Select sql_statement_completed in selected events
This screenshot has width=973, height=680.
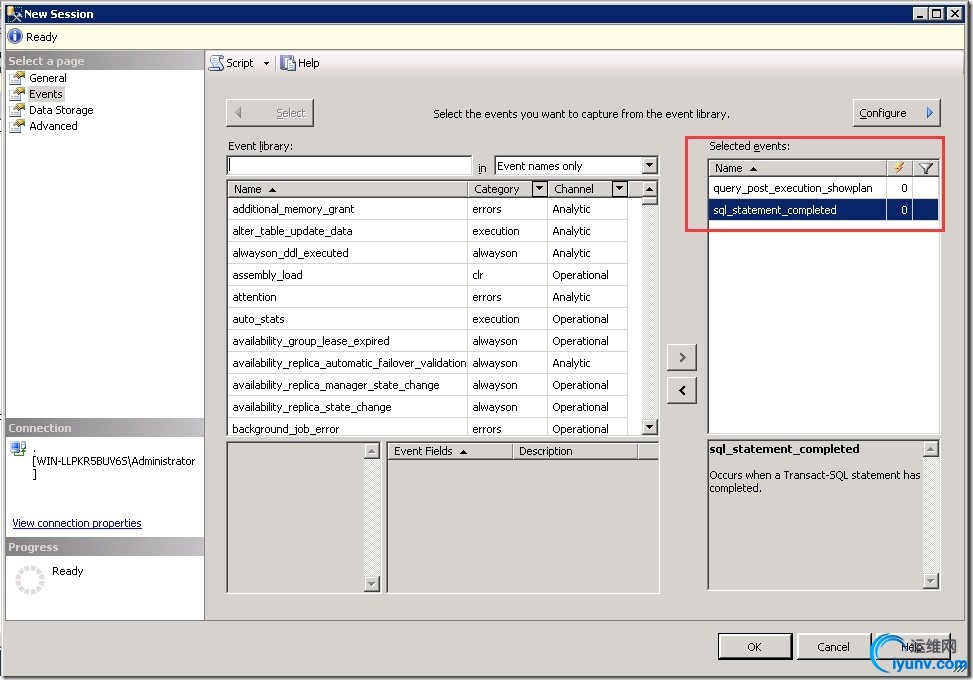(x=823, y=210)
